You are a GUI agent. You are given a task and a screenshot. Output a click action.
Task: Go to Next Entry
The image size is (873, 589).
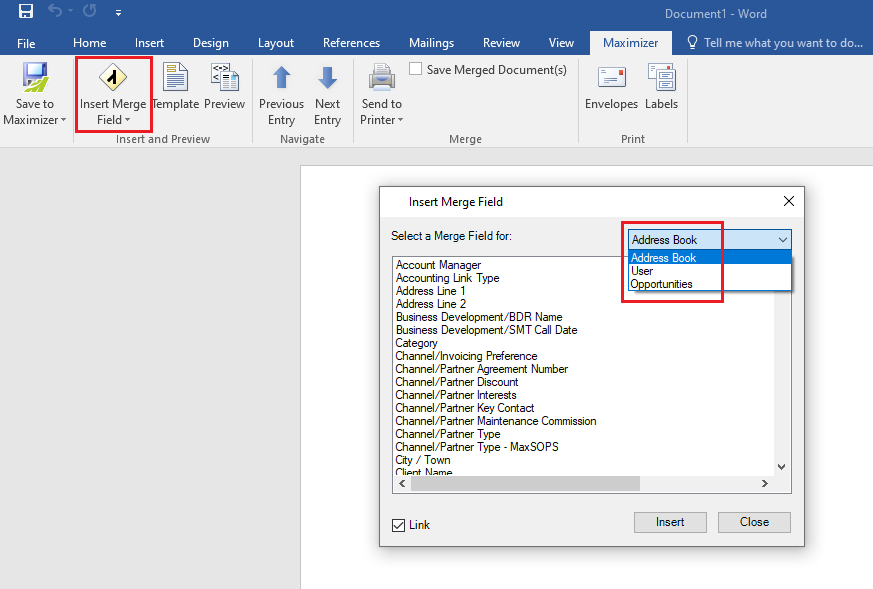click(327, 94)
